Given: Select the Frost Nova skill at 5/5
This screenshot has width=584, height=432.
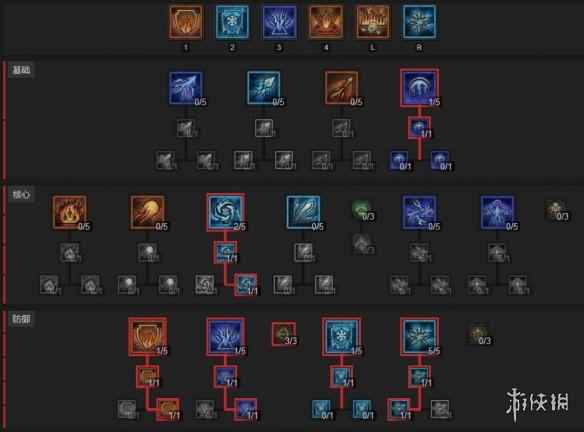Looking at the screenshot, I should coord(420,337).
